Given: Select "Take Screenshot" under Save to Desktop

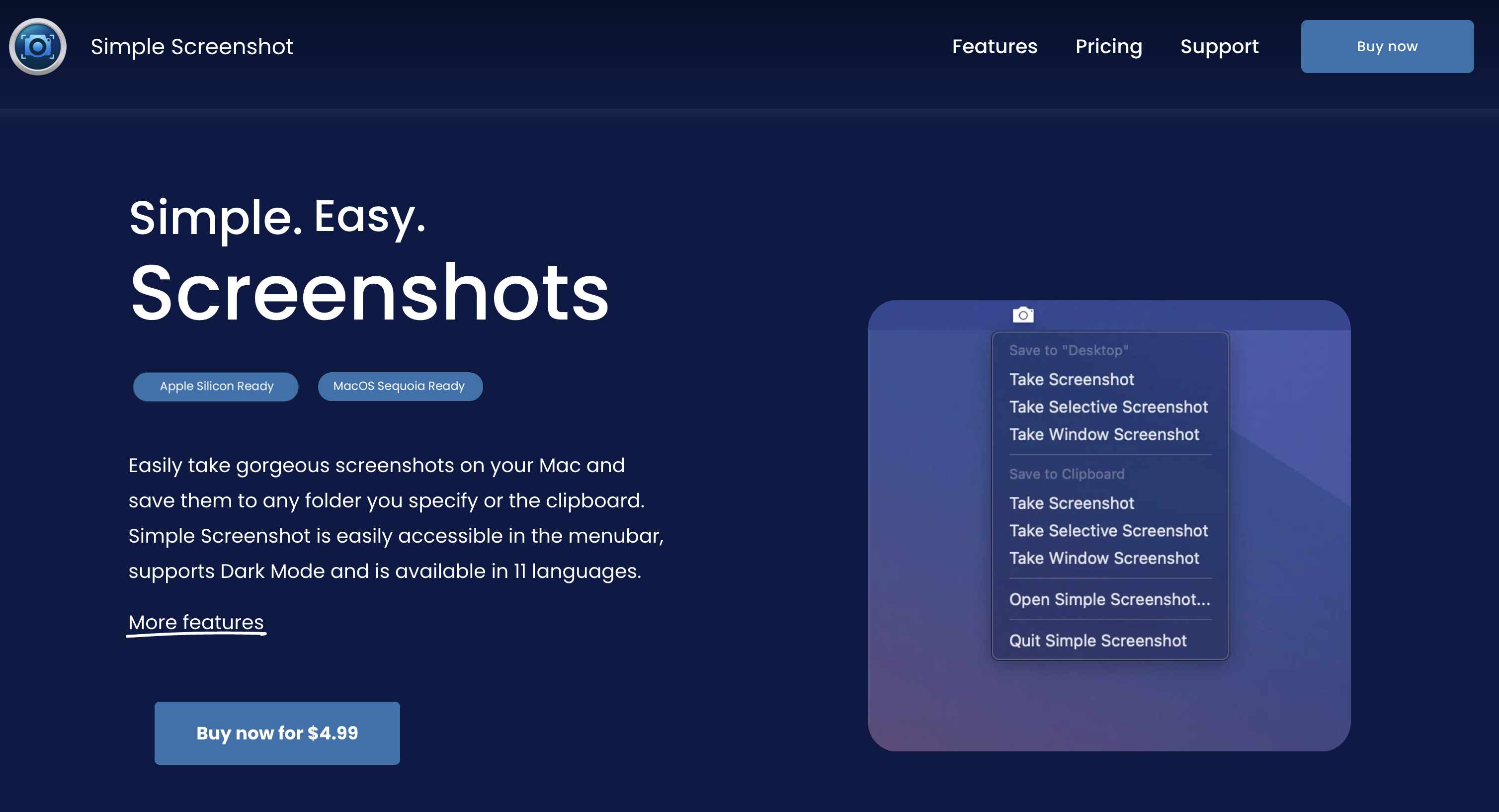Looking at the screenshot, I should 1071,379.
